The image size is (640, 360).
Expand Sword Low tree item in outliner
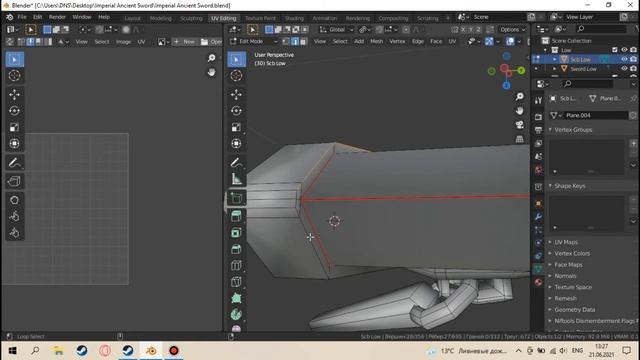[555, 69]
